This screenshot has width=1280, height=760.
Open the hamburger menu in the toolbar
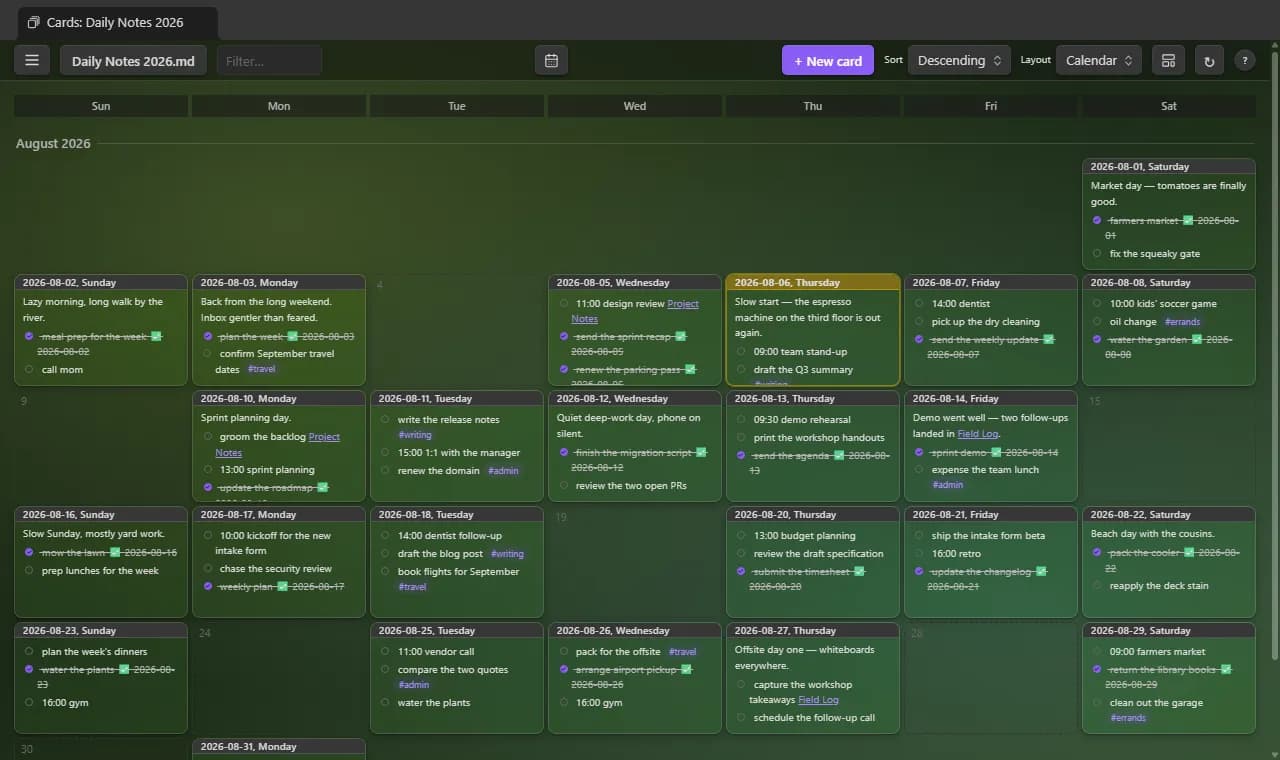[32, 61]
